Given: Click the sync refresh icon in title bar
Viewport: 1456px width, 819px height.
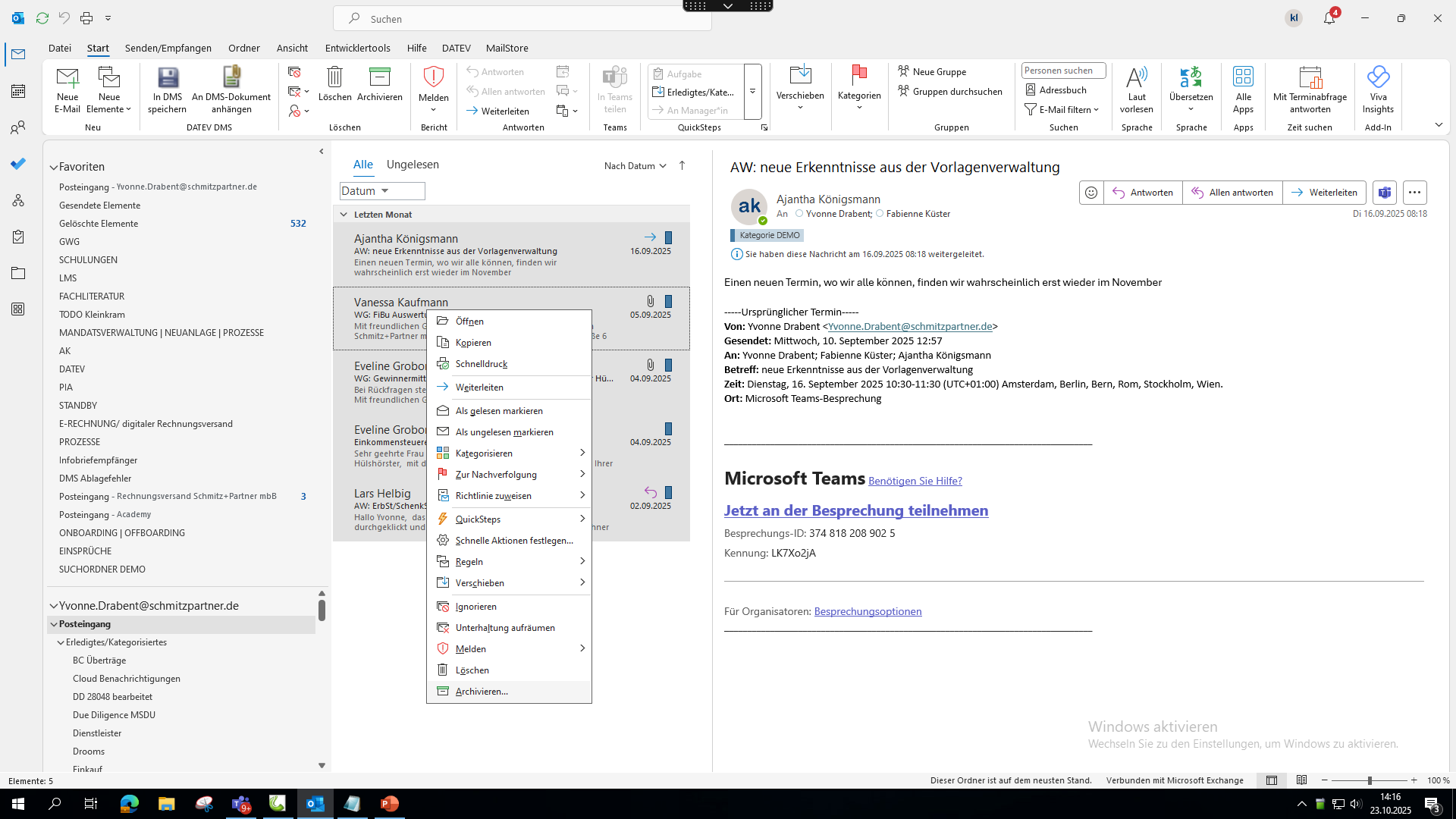Looking at the screenshot, I should pyautogui.click(x=42, y=18).
